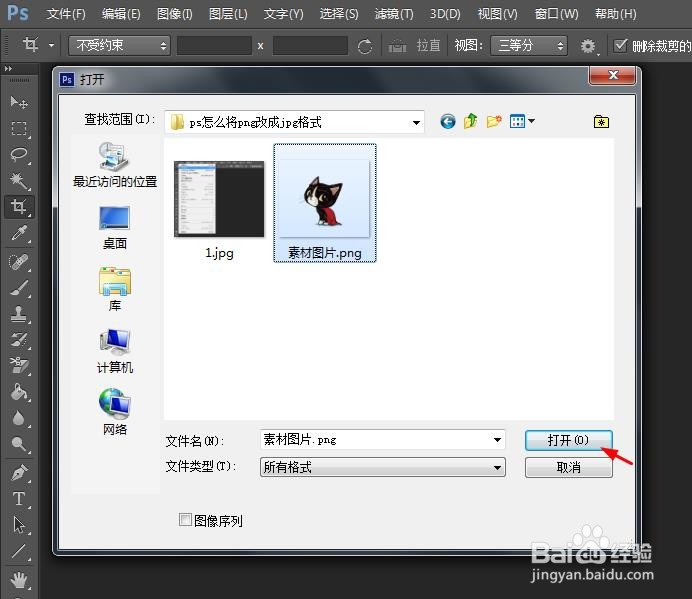692x599 pixels.
Task: Open the 图层(L) menu
Action: coord(228,14)
